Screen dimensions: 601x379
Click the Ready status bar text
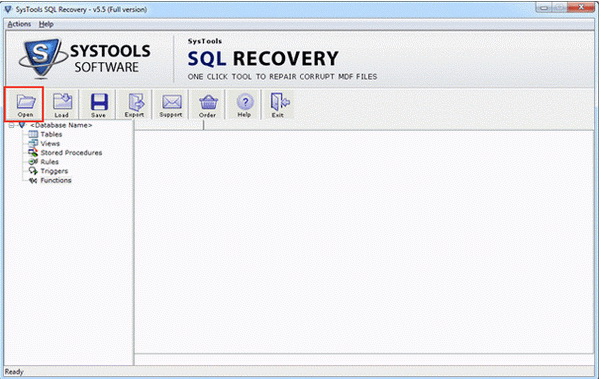click(14, 372)
